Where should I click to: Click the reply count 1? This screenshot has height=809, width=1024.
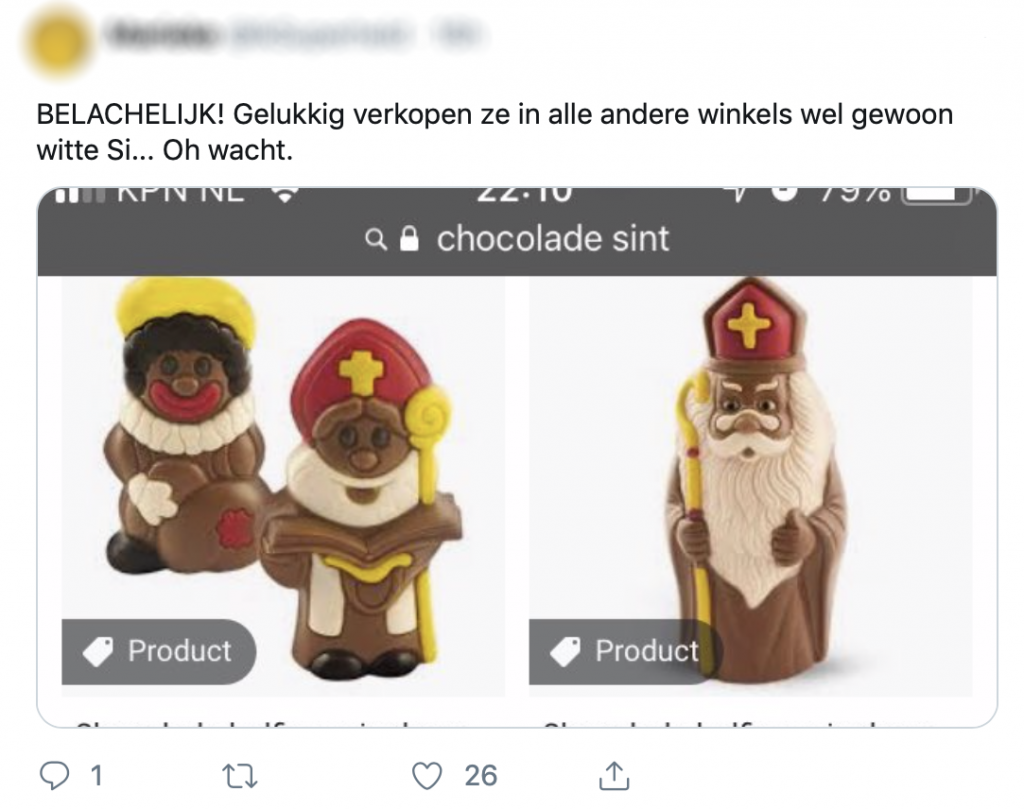tap(96, 774)
